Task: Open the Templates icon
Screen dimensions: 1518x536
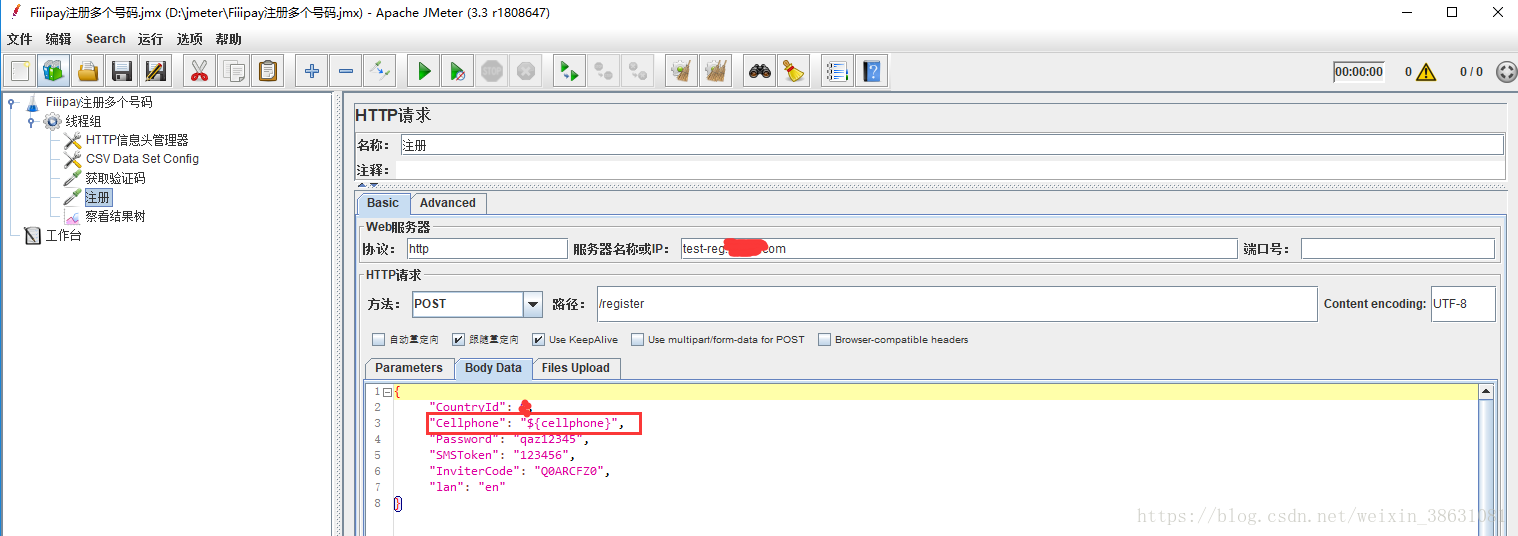Action: coord(54,71)
